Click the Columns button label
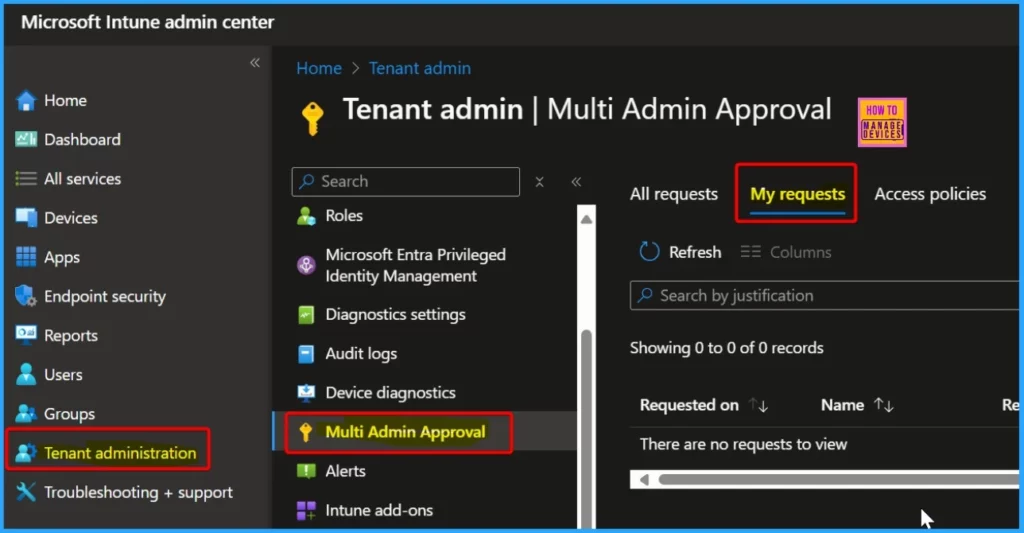The image size is (1024, 533). 801,252
